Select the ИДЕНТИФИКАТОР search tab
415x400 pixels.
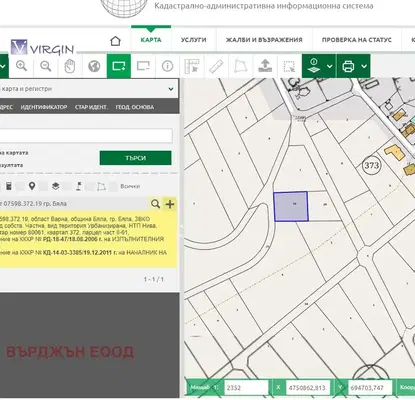[44, 107]
